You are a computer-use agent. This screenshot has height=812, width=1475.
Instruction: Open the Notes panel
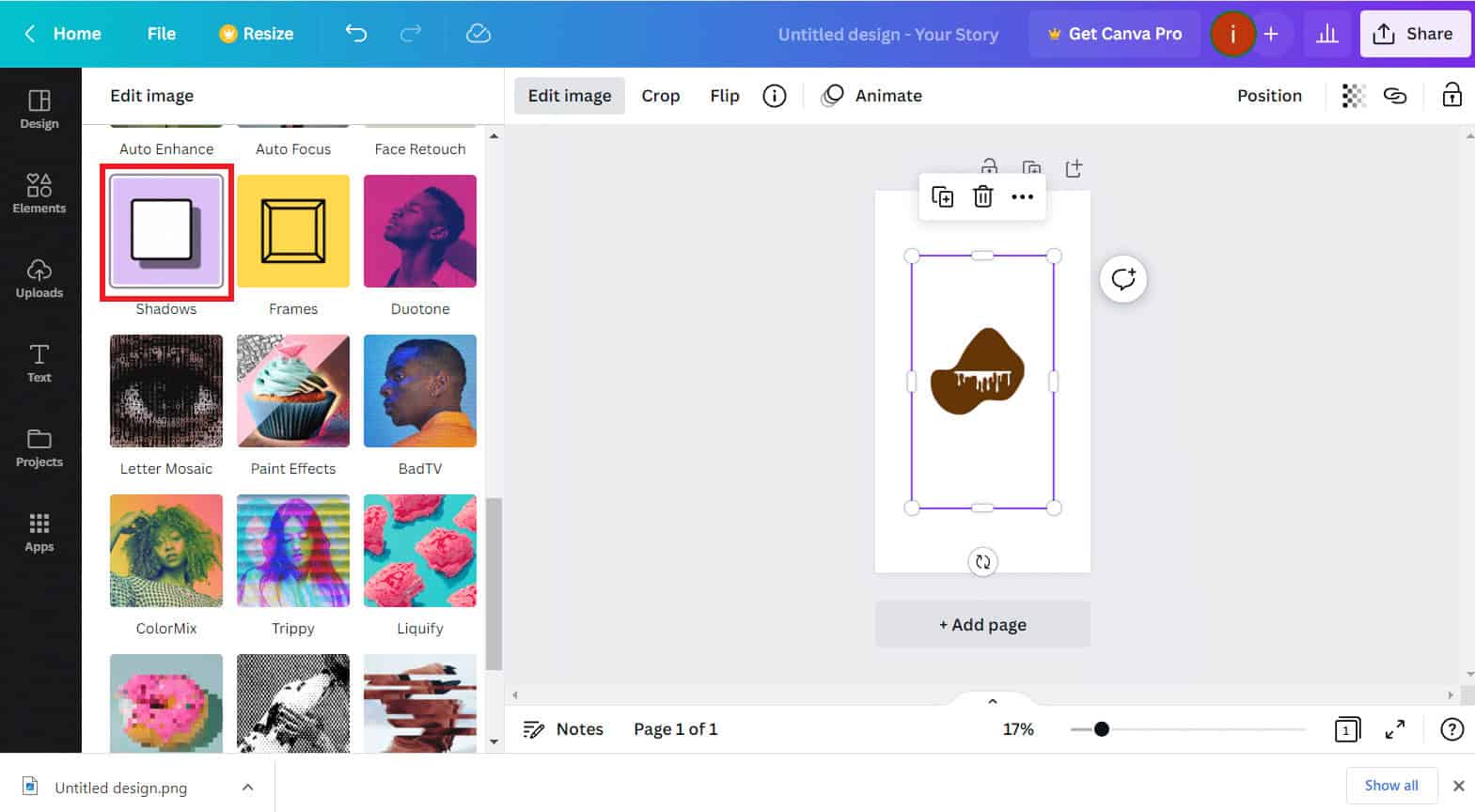point(563,729)
